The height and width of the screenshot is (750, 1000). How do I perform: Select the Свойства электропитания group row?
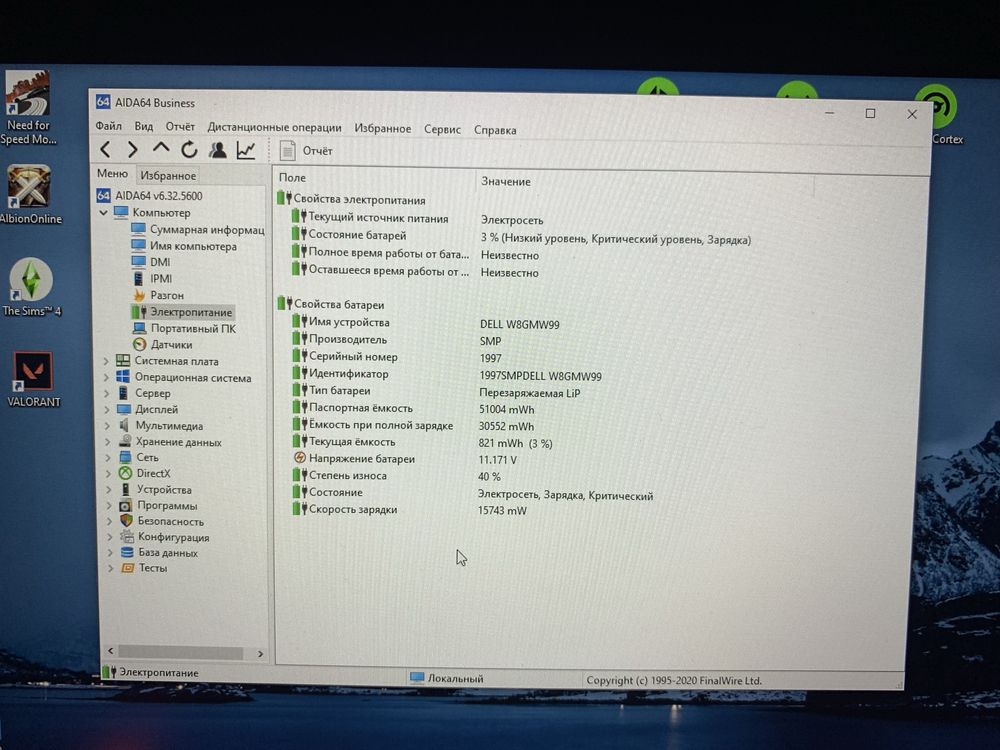tap(351, 200)
